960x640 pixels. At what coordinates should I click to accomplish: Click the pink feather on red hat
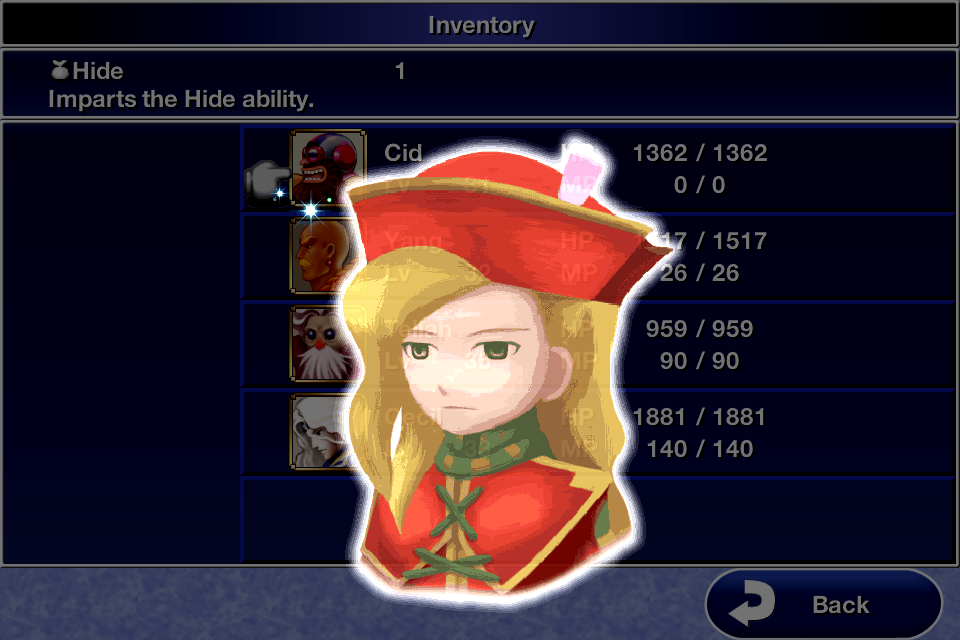(x=583, y=172)
